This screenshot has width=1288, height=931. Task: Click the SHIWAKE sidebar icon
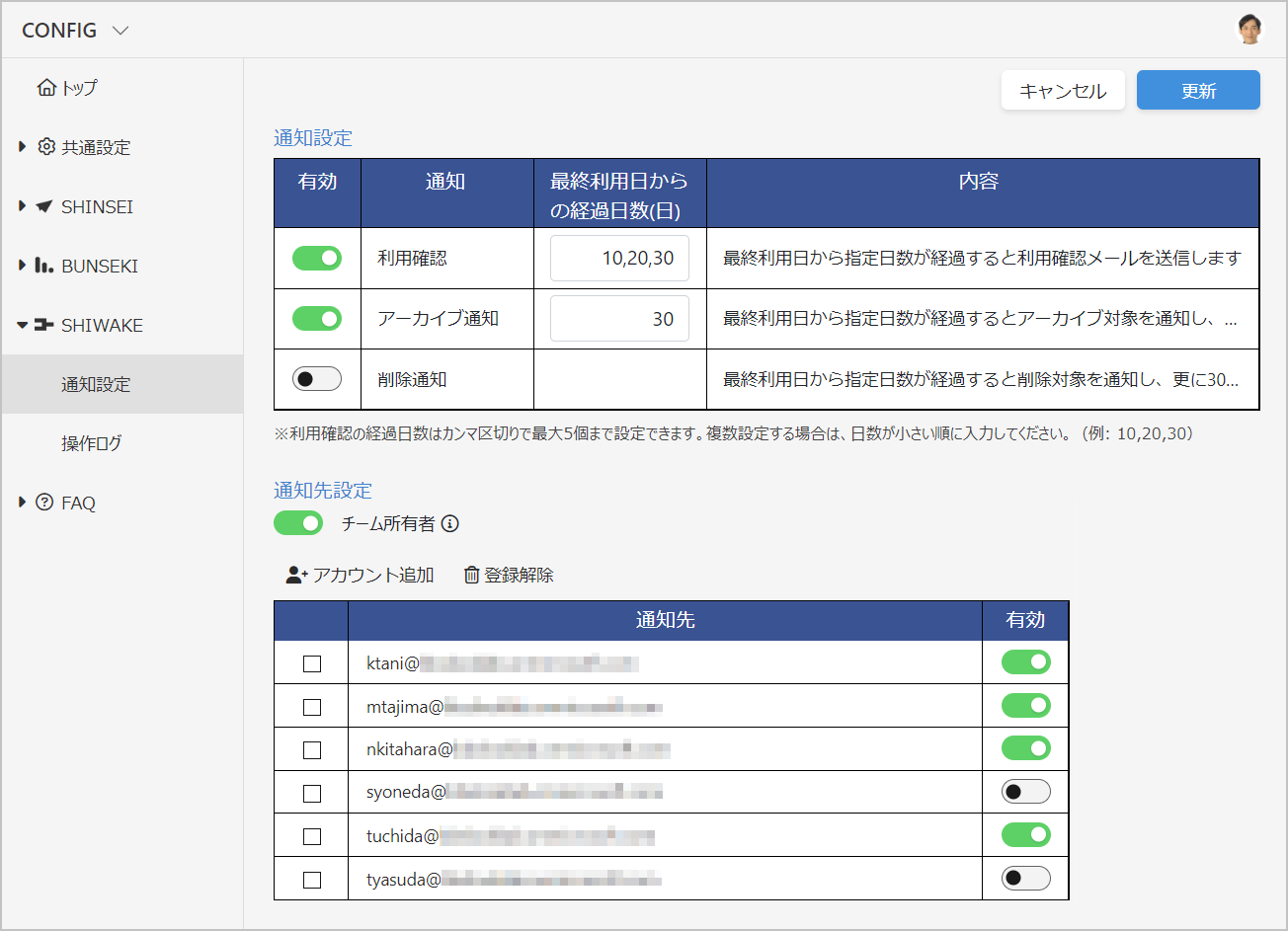(x=44, y=325)
